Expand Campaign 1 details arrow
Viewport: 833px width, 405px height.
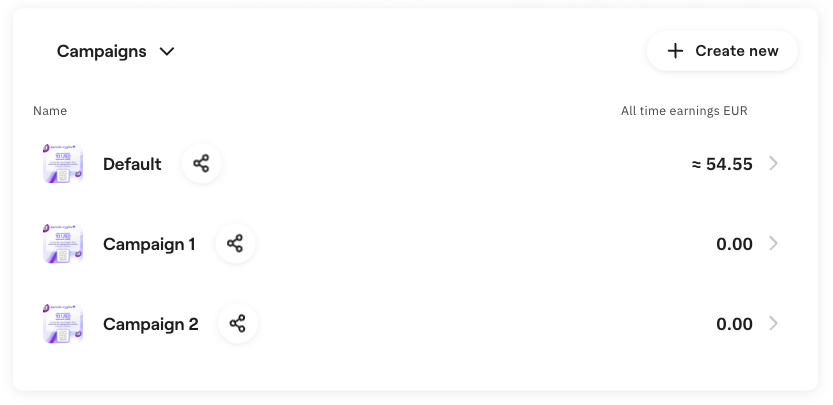click(773, 244)
